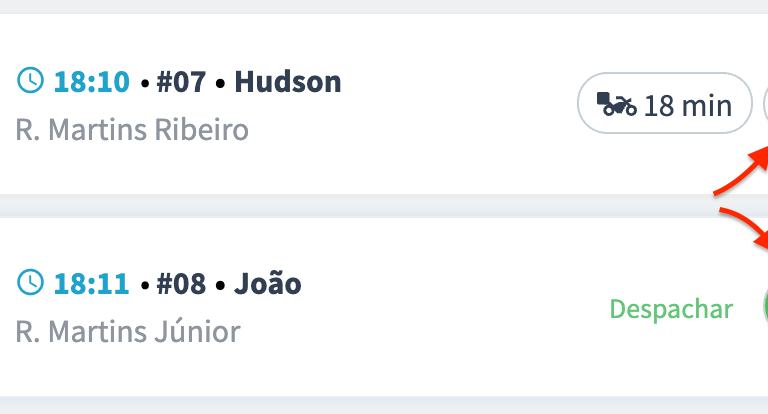Select the address R. Martins Júnior

point(128,332)
